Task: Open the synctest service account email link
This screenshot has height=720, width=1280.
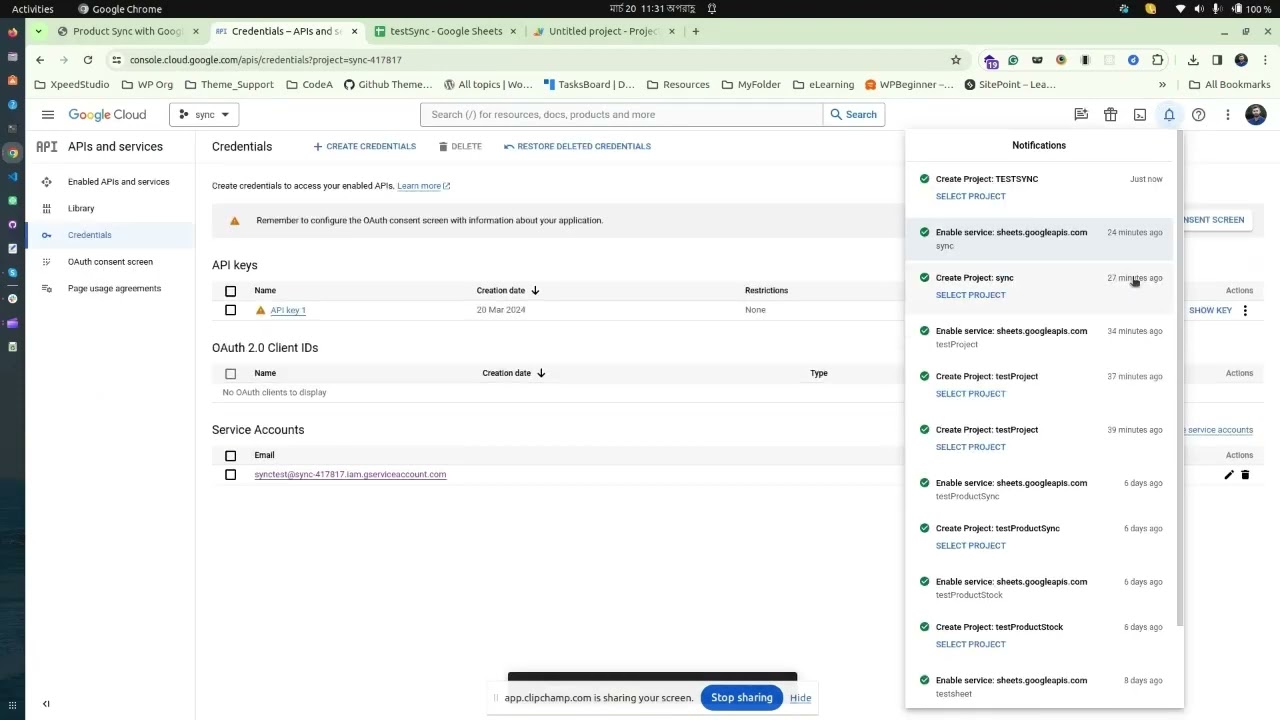Action: click(350, 475)
